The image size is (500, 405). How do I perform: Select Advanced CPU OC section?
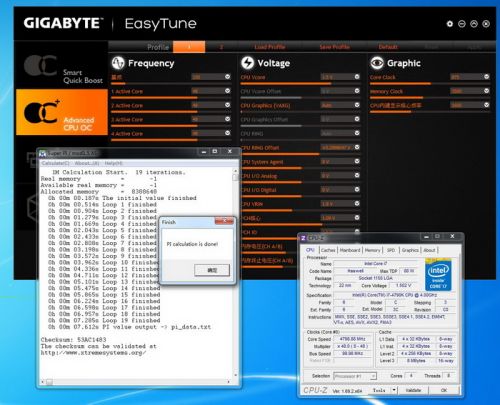pyautogui.click(x=62, y=112)
